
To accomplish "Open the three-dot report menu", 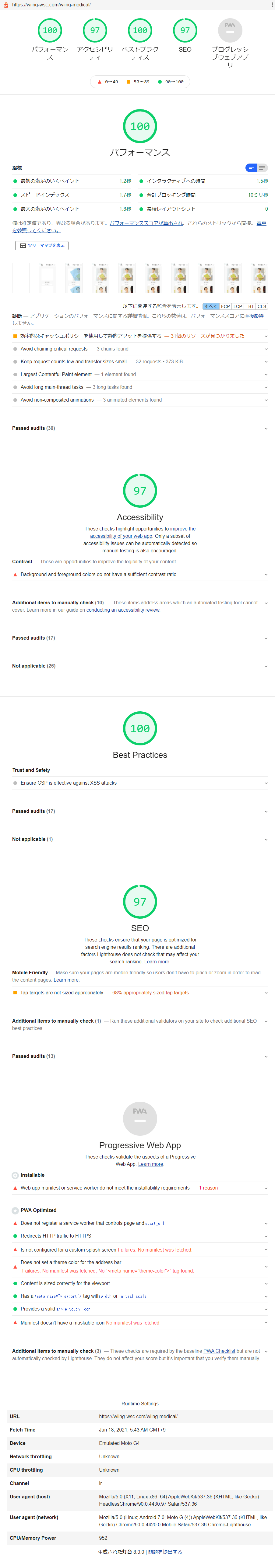I will pos(272,5).
